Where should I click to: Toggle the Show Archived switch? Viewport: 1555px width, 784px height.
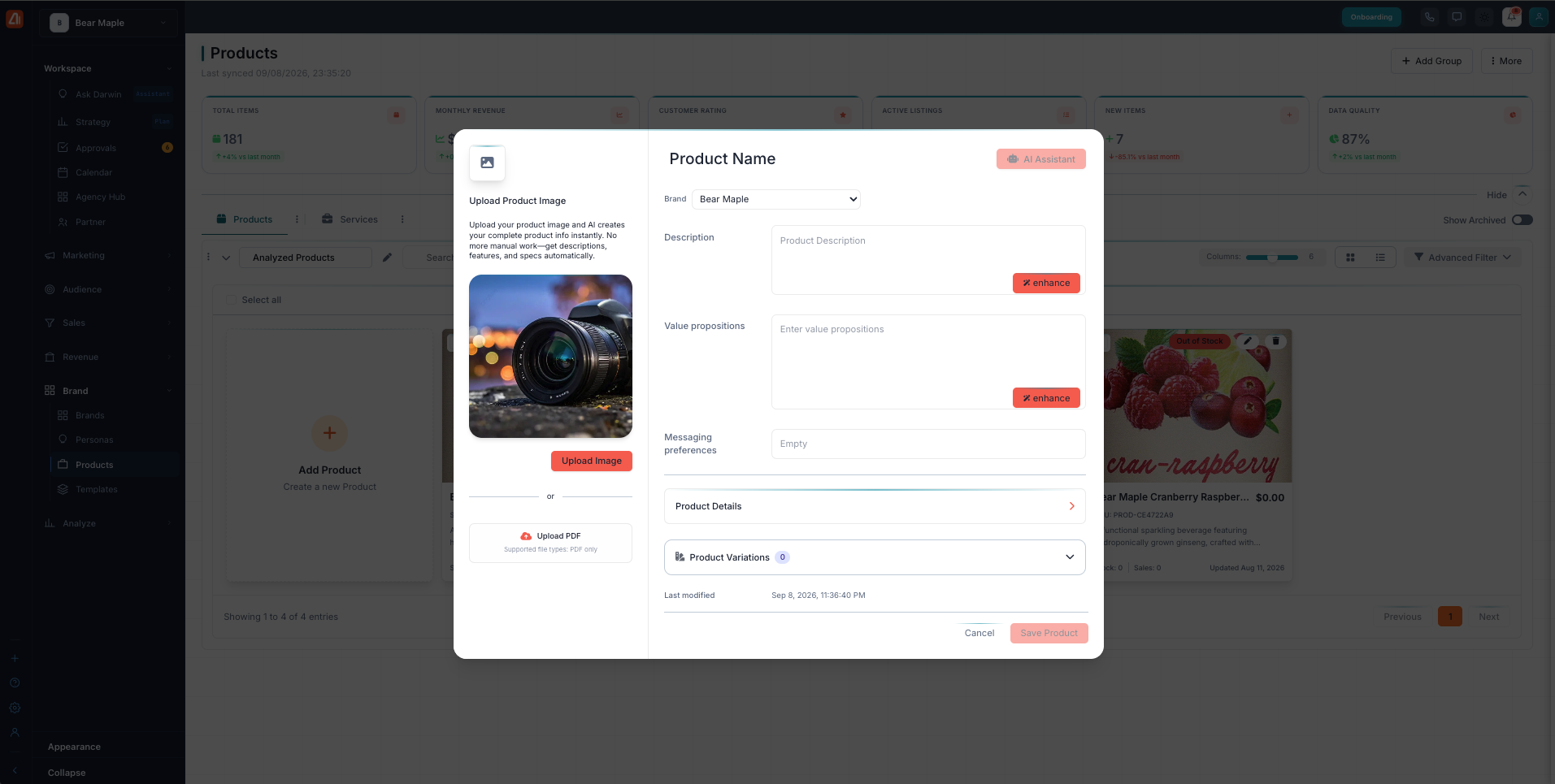1522,220
